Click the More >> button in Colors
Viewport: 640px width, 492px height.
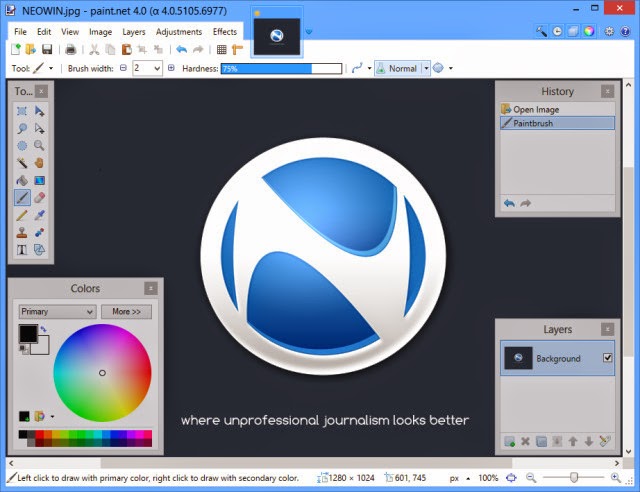[x=127, y=312]
